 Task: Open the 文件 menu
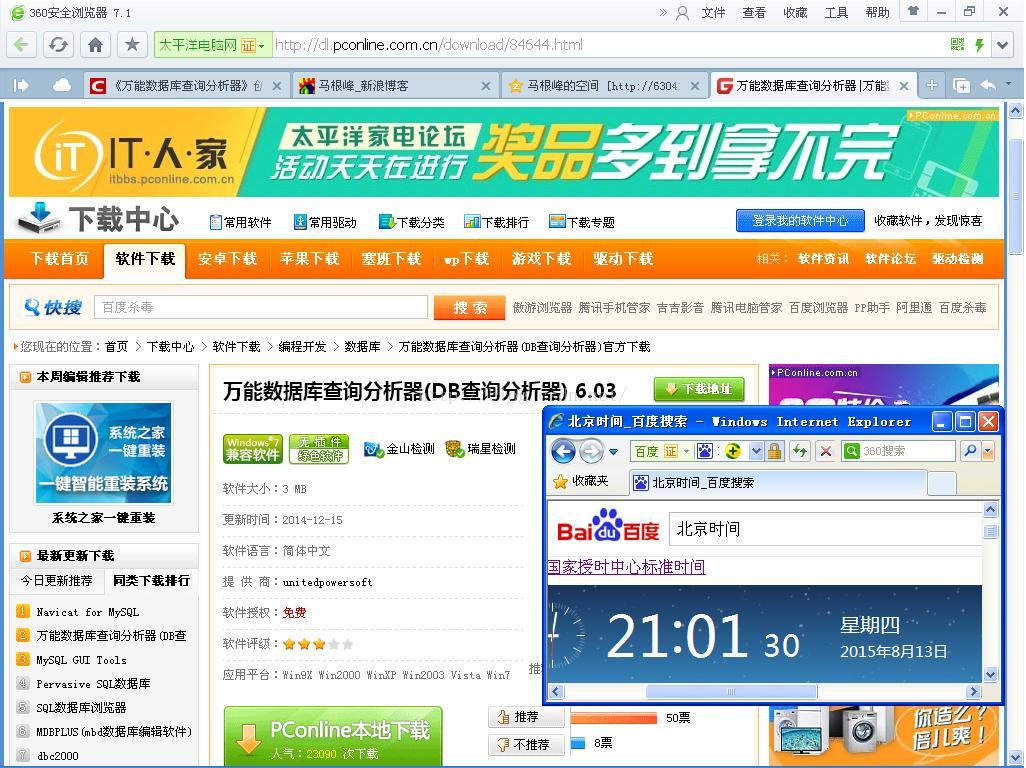[x=713, y=12]
